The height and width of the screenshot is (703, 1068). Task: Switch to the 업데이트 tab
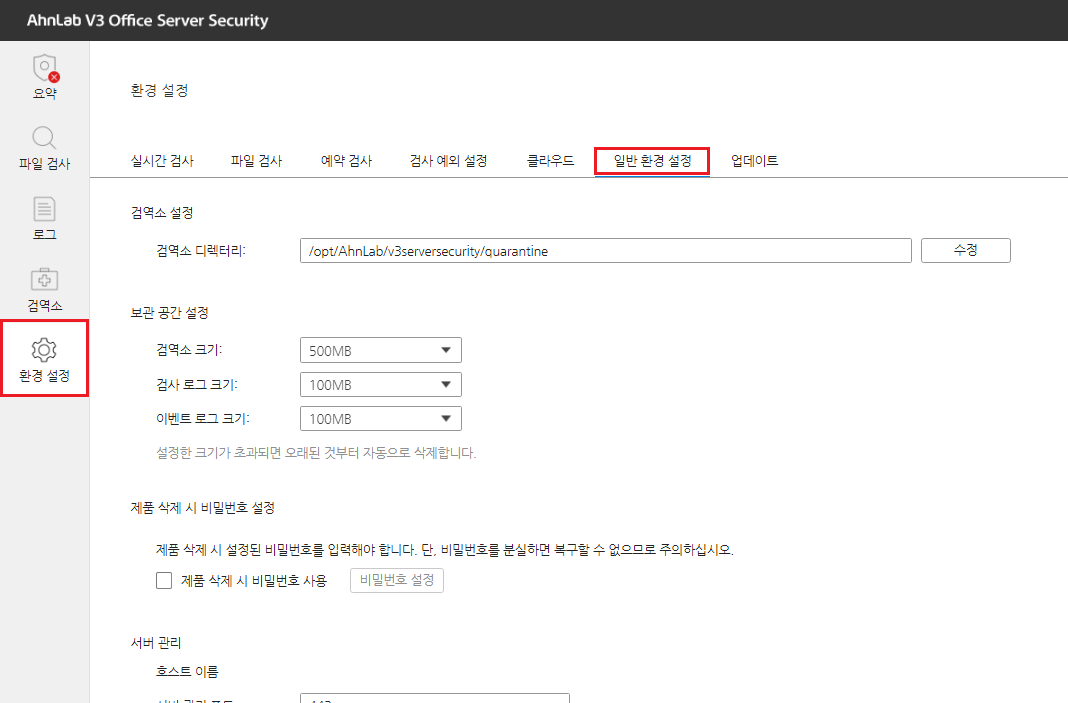pyautogui.click(x=755, y=161)
